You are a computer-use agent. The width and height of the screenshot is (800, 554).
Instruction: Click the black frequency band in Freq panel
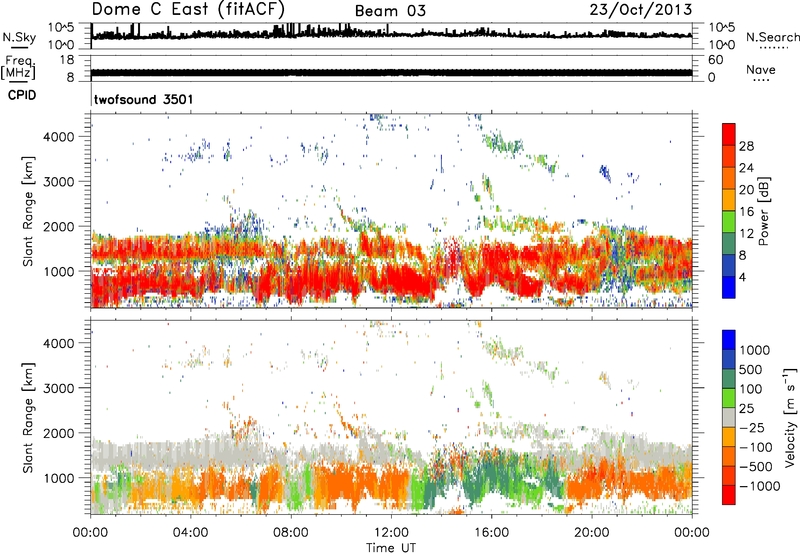click(391, 73)
